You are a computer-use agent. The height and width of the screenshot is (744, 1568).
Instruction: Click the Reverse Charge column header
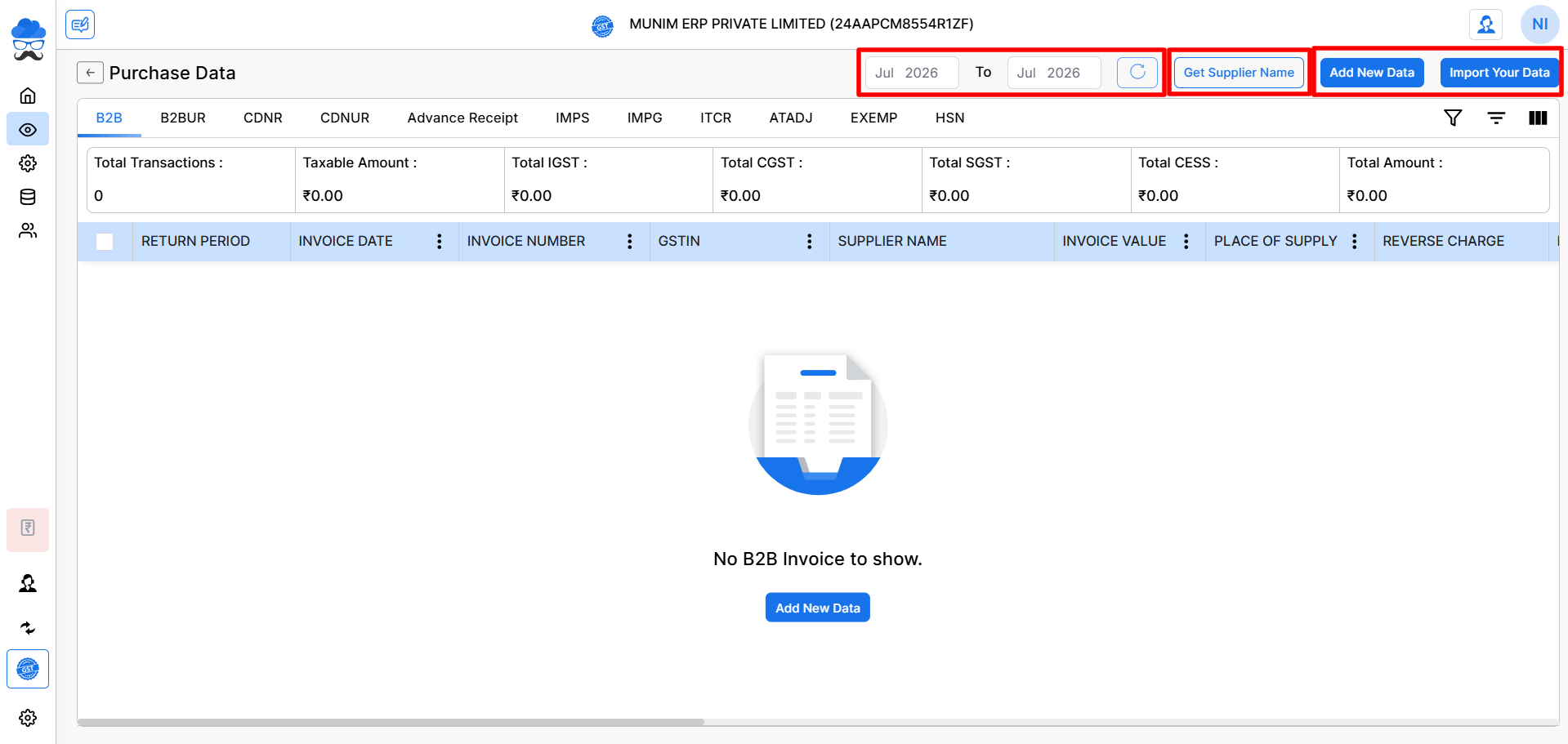click(1443, 242)
